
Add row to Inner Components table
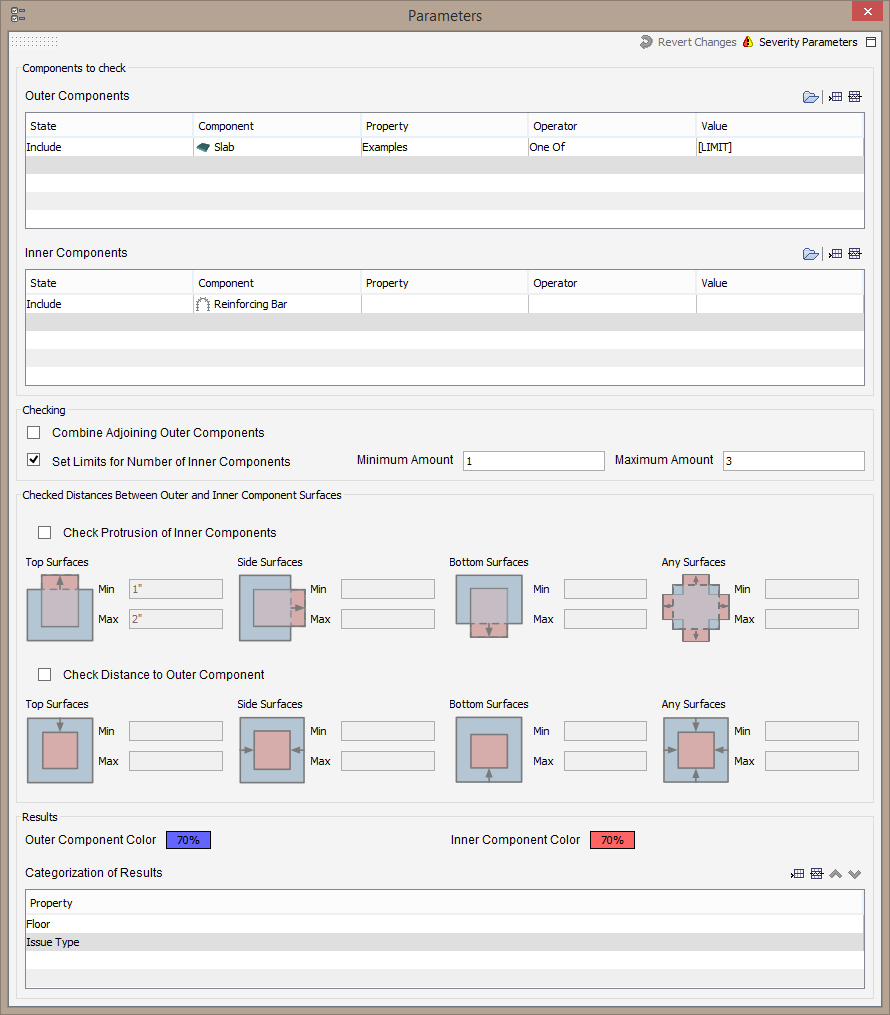point(836,254)
